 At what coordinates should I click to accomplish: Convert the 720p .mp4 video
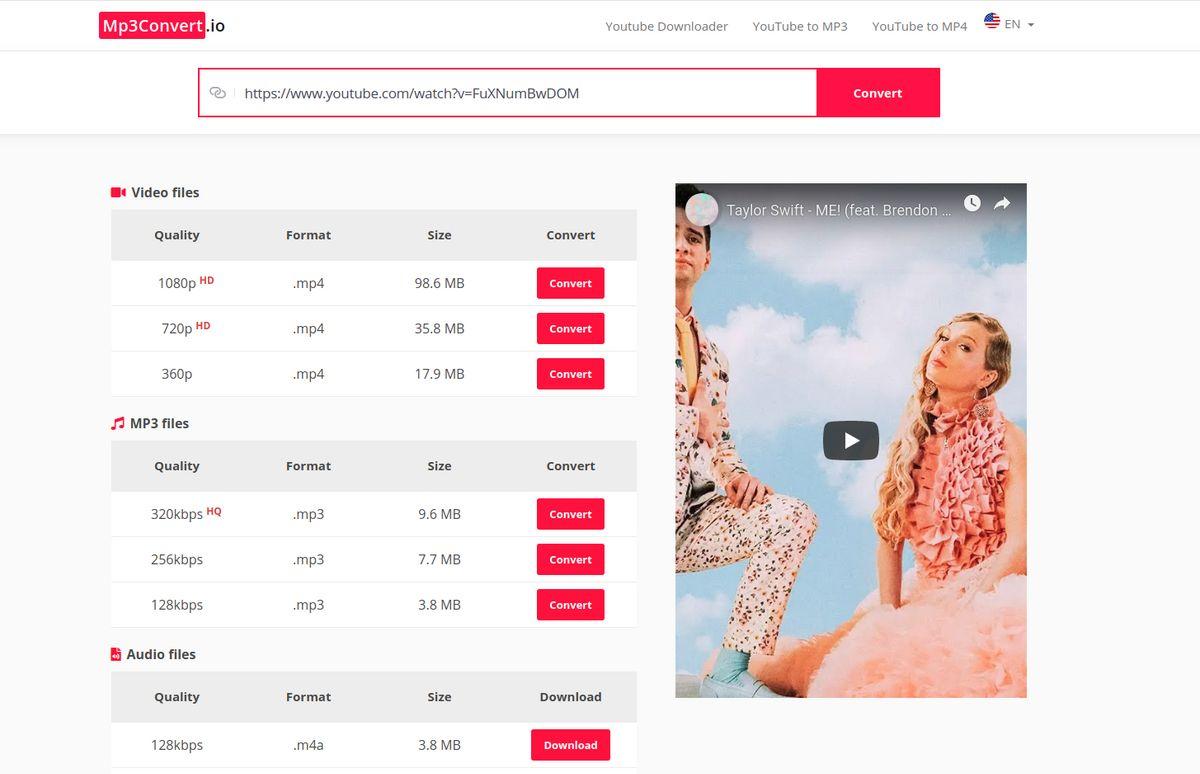coord(571,328)
